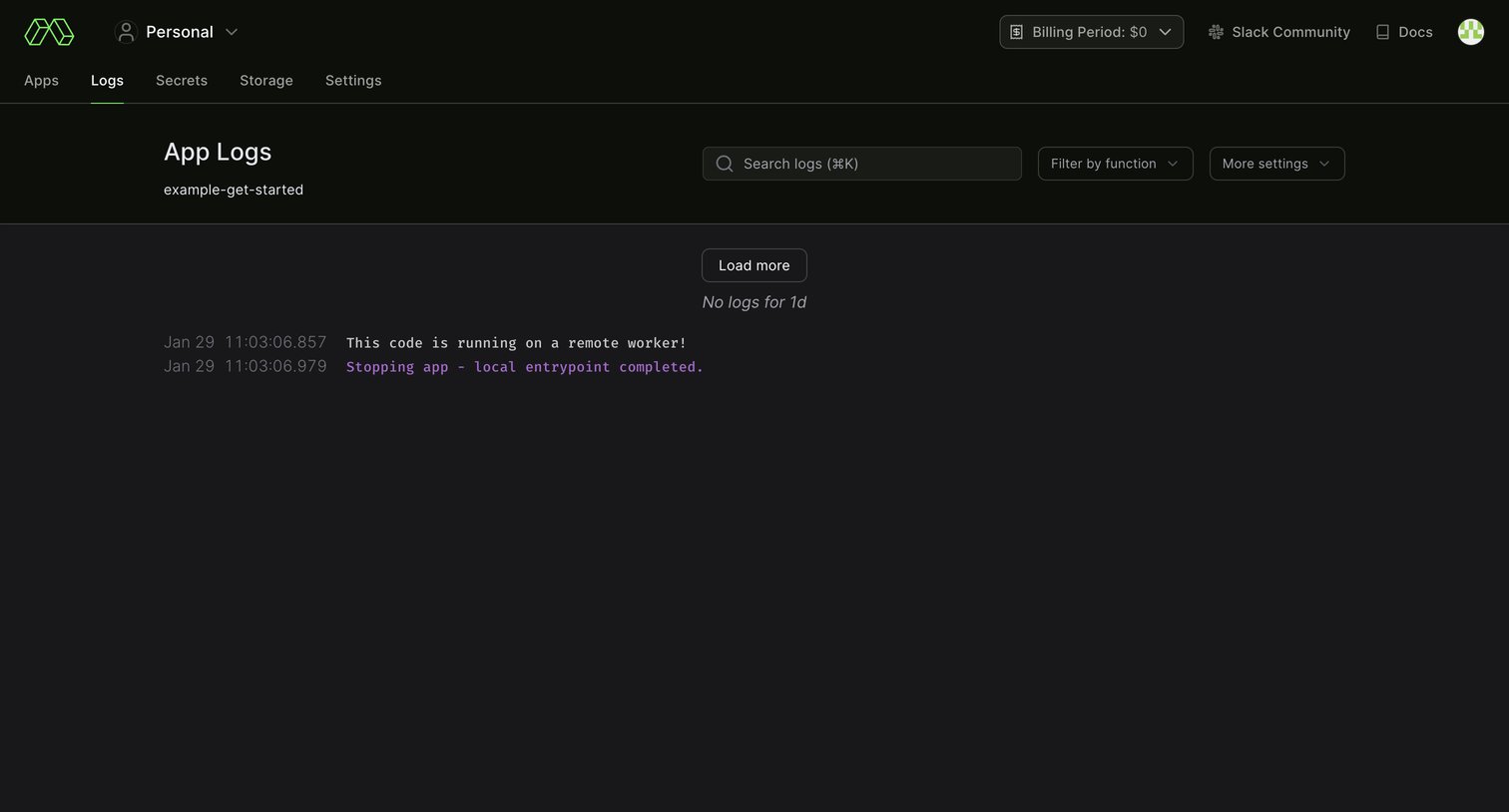This screenshot has width=1509, height=812.
Task: Click the 'No logs for 1d' message
Action: pyautogui.click(x=754, y=302)
